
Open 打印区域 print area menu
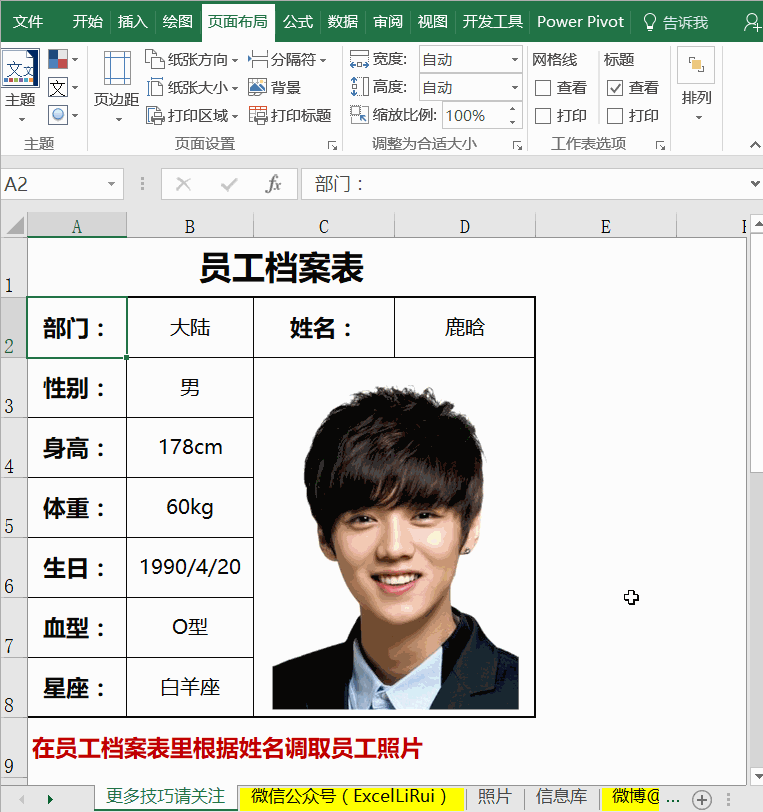[x=192, y=115]
